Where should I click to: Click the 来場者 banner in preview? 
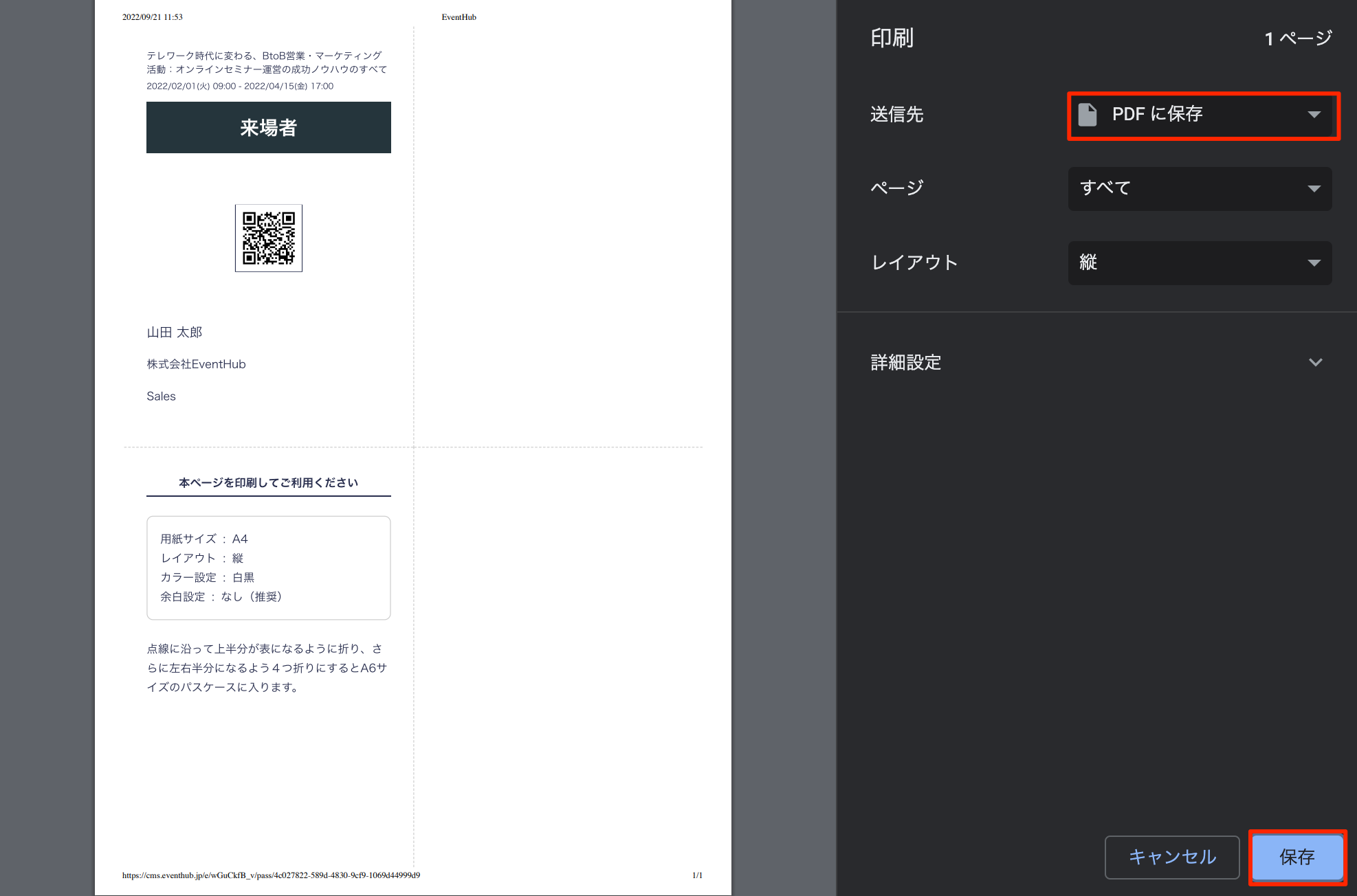coord(268,128)
